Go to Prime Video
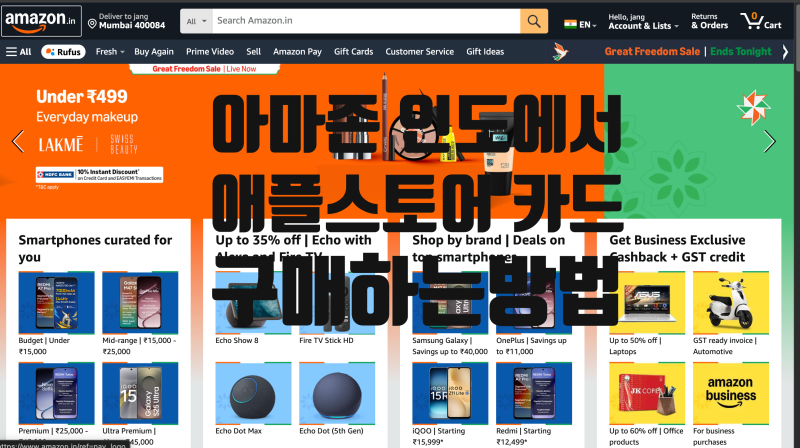800x448 pixels. [x=210, y=52]
